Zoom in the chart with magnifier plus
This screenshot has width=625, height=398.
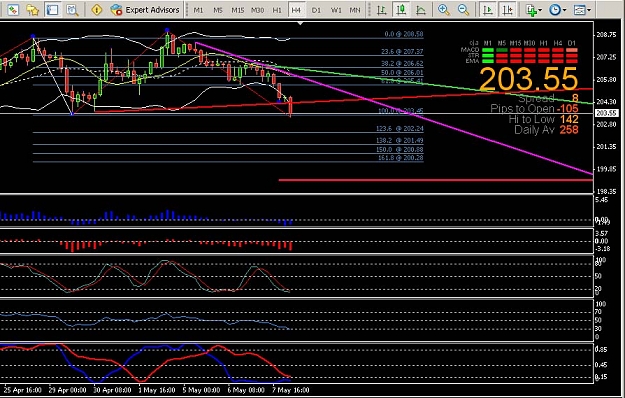click(444, 10)
